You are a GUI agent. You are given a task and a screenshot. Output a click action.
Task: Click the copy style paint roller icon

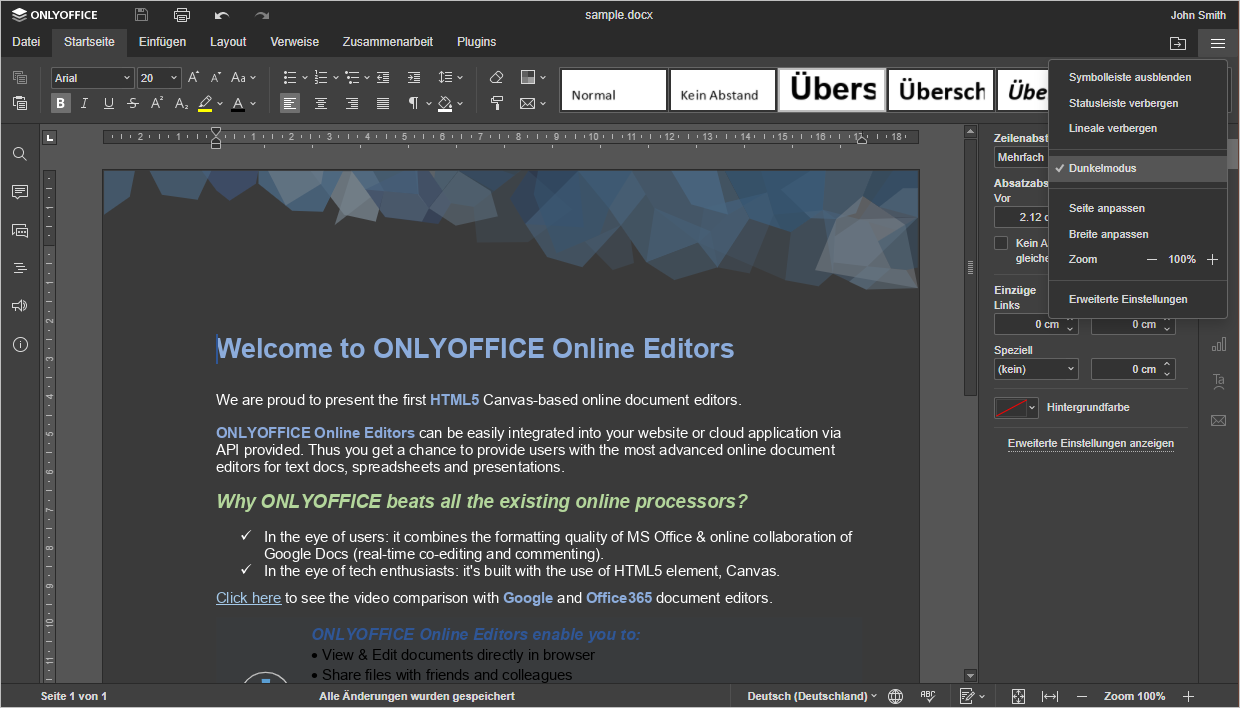497,103
